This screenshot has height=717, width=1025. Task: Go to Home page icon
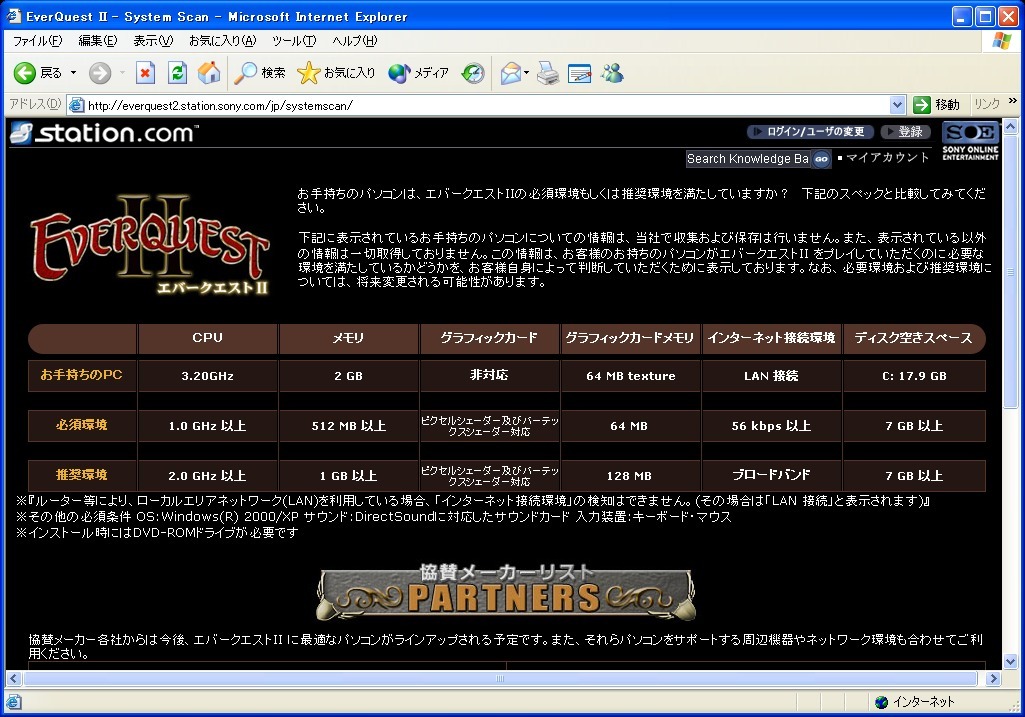(209, 73)
